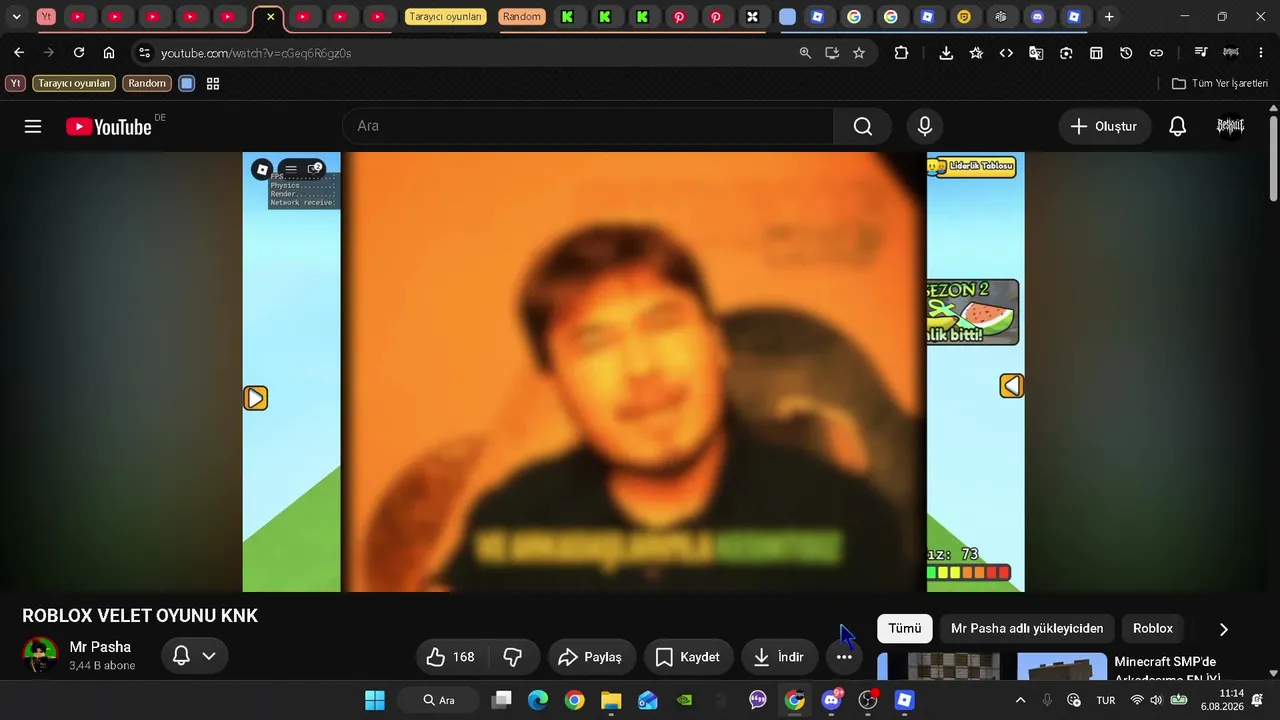Open the taskbar volume control
This screenshot has width=1280, height=720.
(1157, 700)
